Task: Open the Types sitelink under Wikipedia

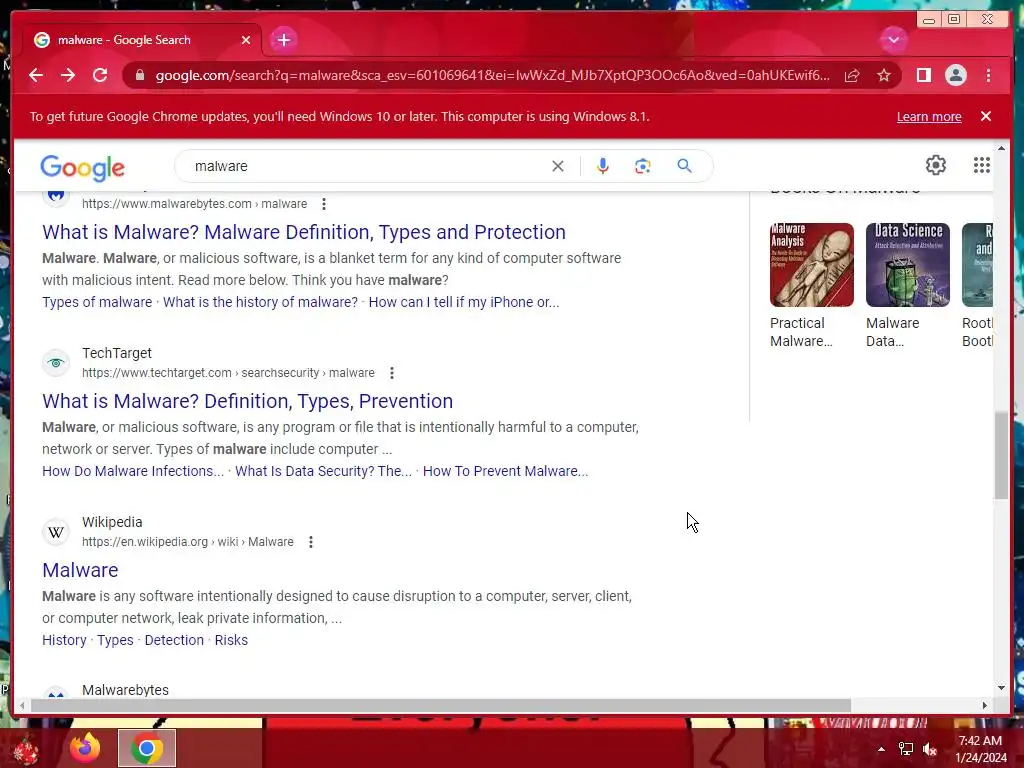Action: click(x=115, y=640)
